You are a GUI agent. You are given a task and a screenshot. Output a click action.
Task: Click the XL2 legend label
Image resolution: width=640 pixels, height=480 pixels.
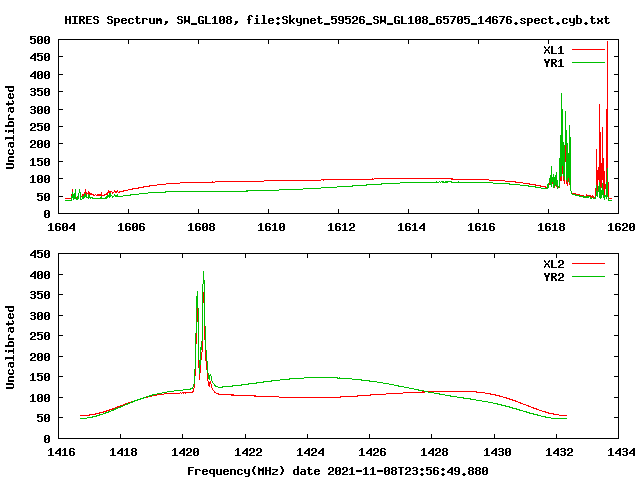[554, 264]
